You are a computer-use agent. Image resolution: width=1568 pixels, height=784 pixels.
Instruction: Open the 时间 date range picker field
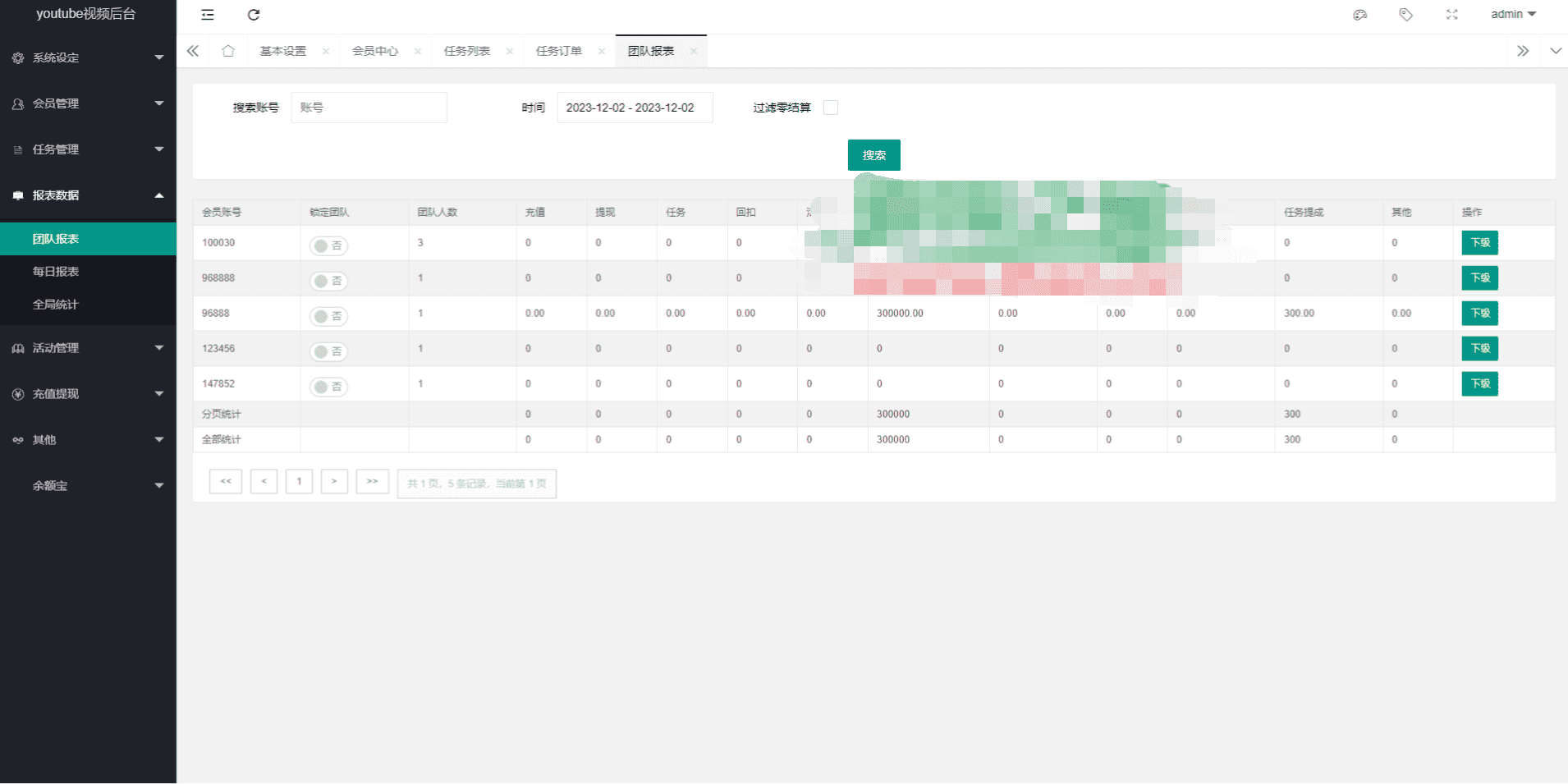coord(635,108)
